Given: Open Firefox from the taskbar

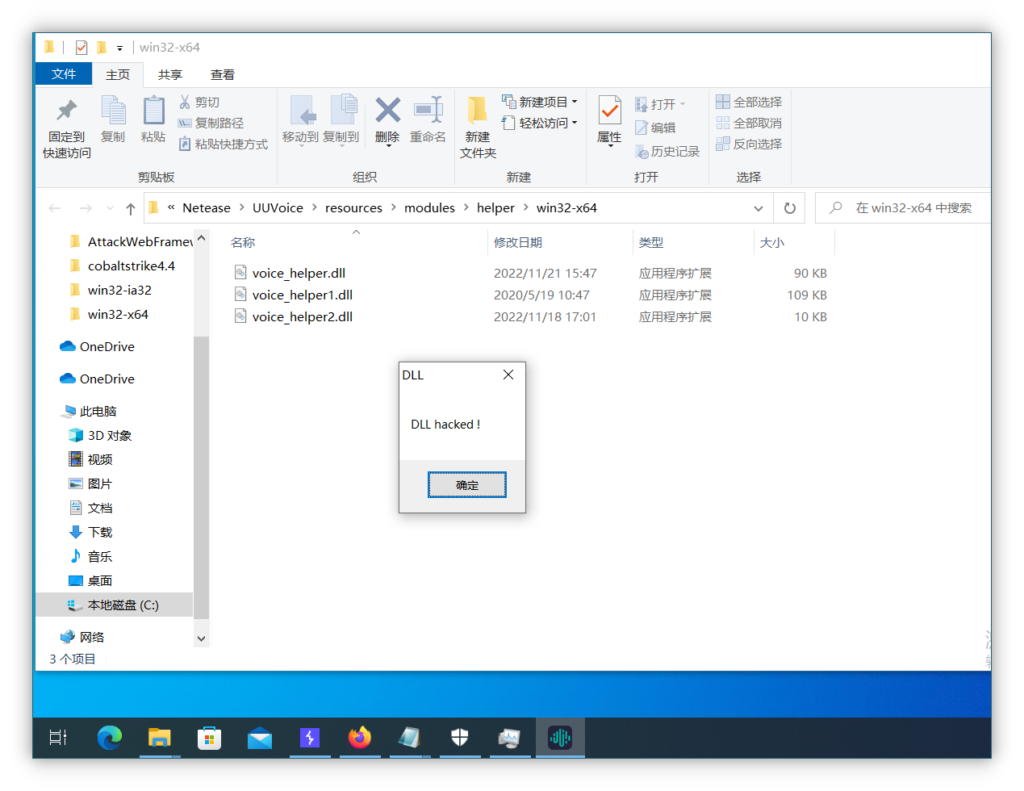Looking at the screenshot, I should tap(359, 737).
